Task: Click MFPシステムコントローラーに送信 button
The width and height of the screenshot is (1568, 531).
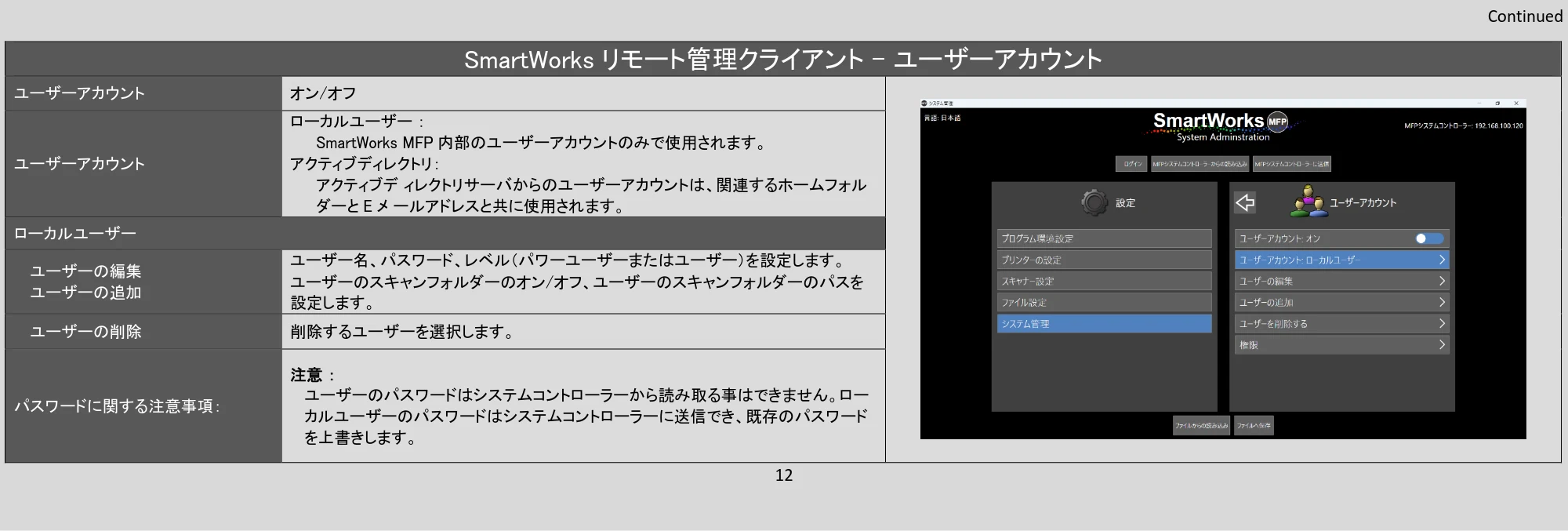Action: [1291, 164]
